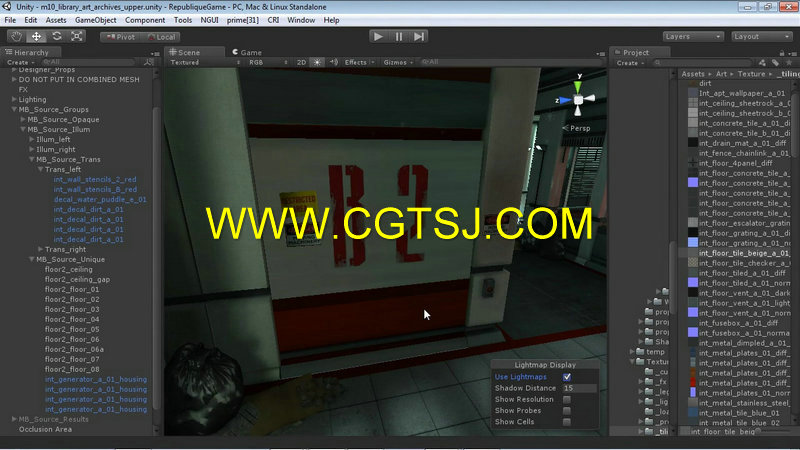Expand MB_Source_Opaque item

(x=23, y=119)
